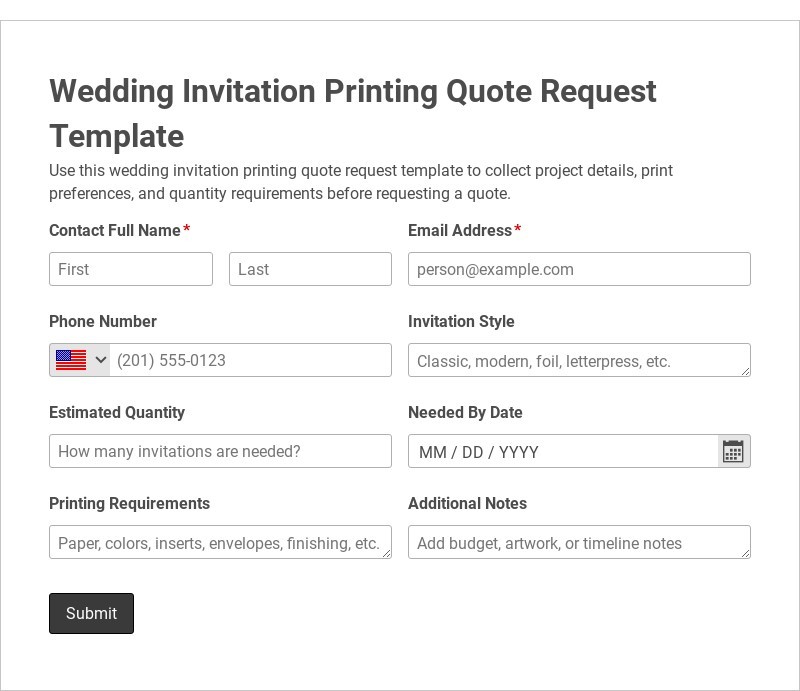
Task: Click the 'Needed By Date' label
Action: (465, 412)
